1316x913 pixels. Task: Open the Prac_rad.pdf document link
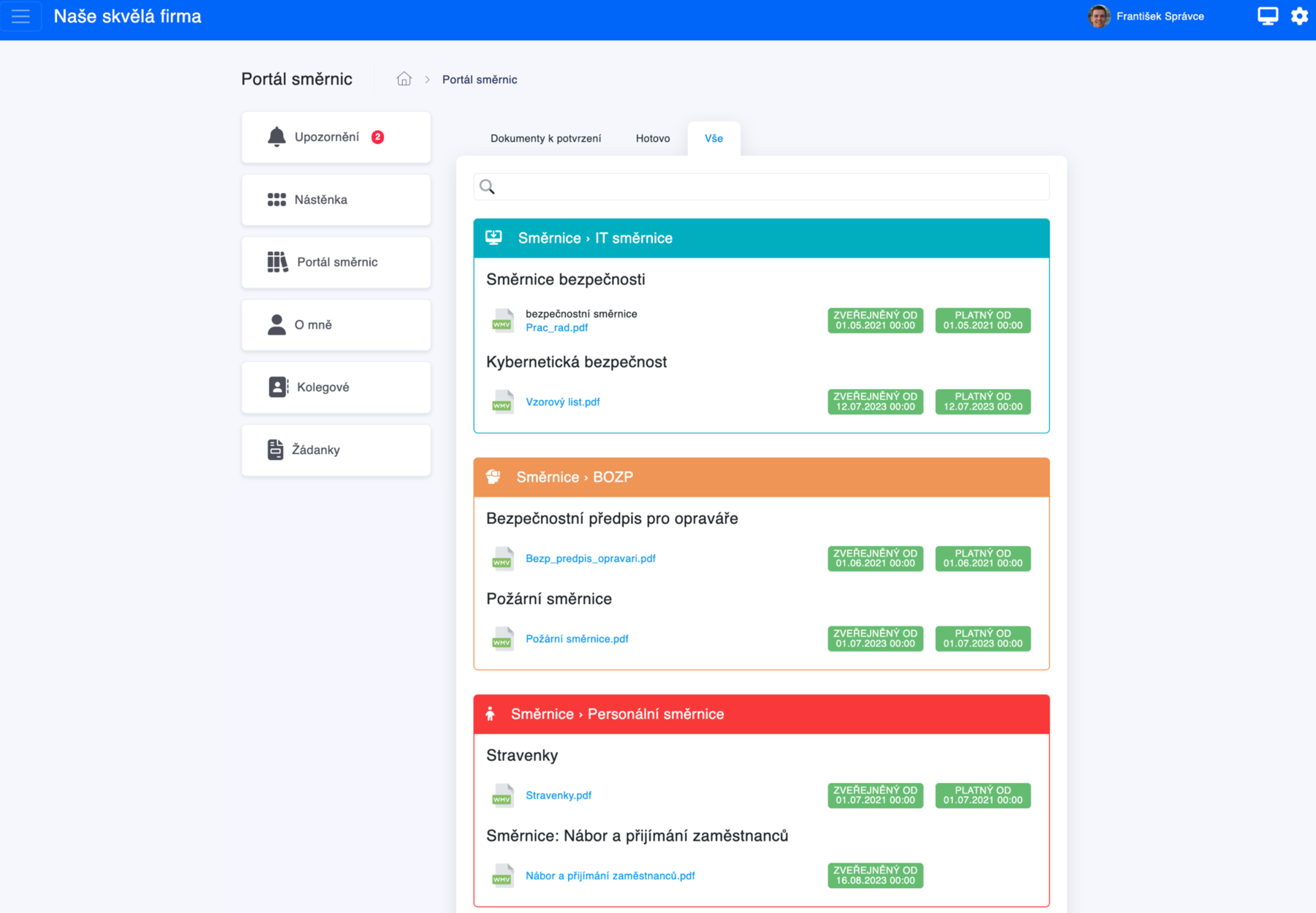click(x=556, y=327)
